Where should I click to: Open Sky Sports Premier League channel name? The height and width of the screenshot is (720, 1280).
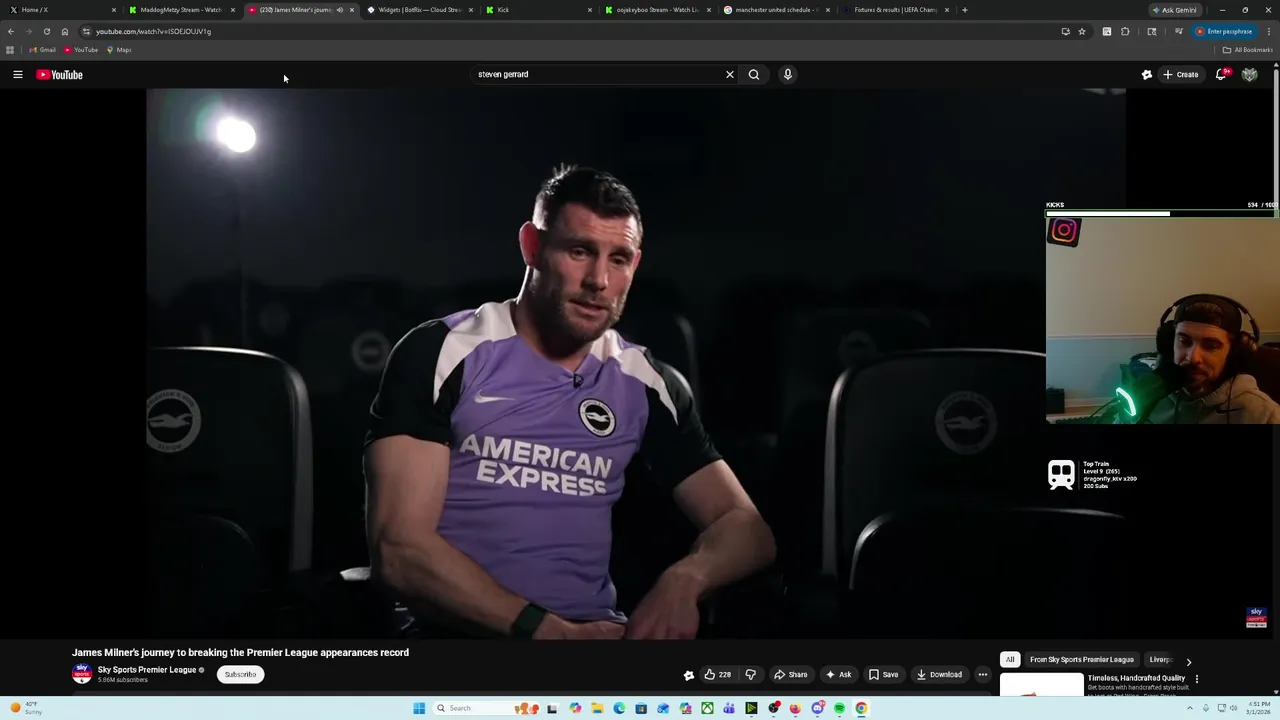pyautogui.click(x=147, y=670)
